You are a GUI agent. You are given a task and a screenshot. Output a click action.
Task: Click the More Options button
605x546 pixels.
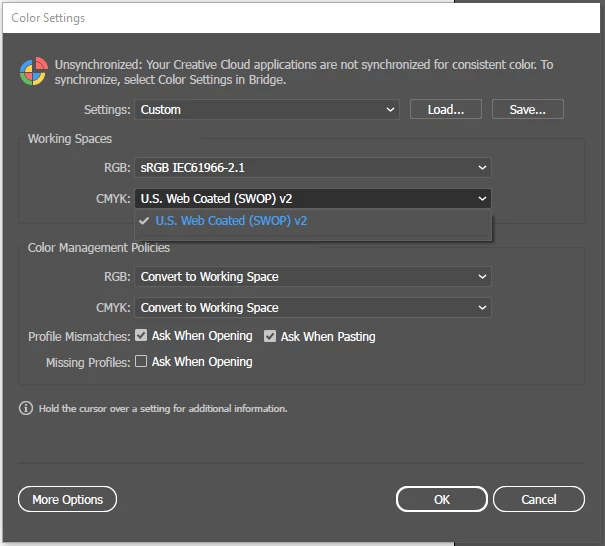pos(68,499)
